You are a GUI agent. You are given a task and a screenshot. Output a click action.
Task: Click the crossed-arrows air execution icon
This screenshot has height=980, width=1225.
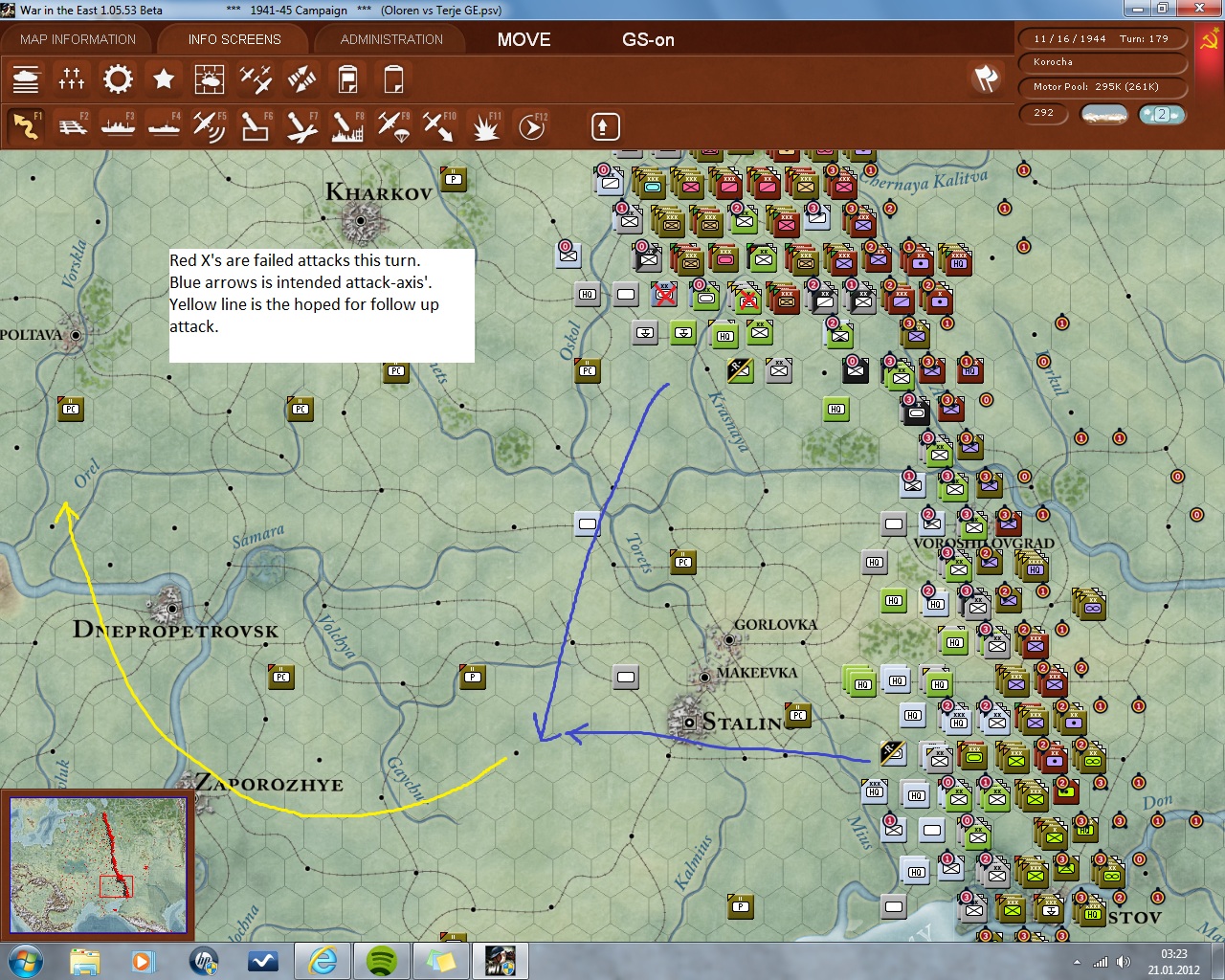pos(301,78)
